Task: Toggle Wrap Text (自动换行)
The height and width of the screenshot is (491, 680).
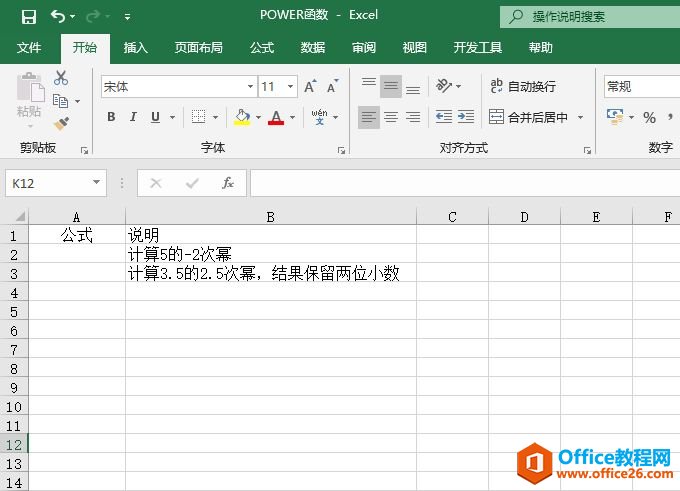Action: click(x=523, y=87)
